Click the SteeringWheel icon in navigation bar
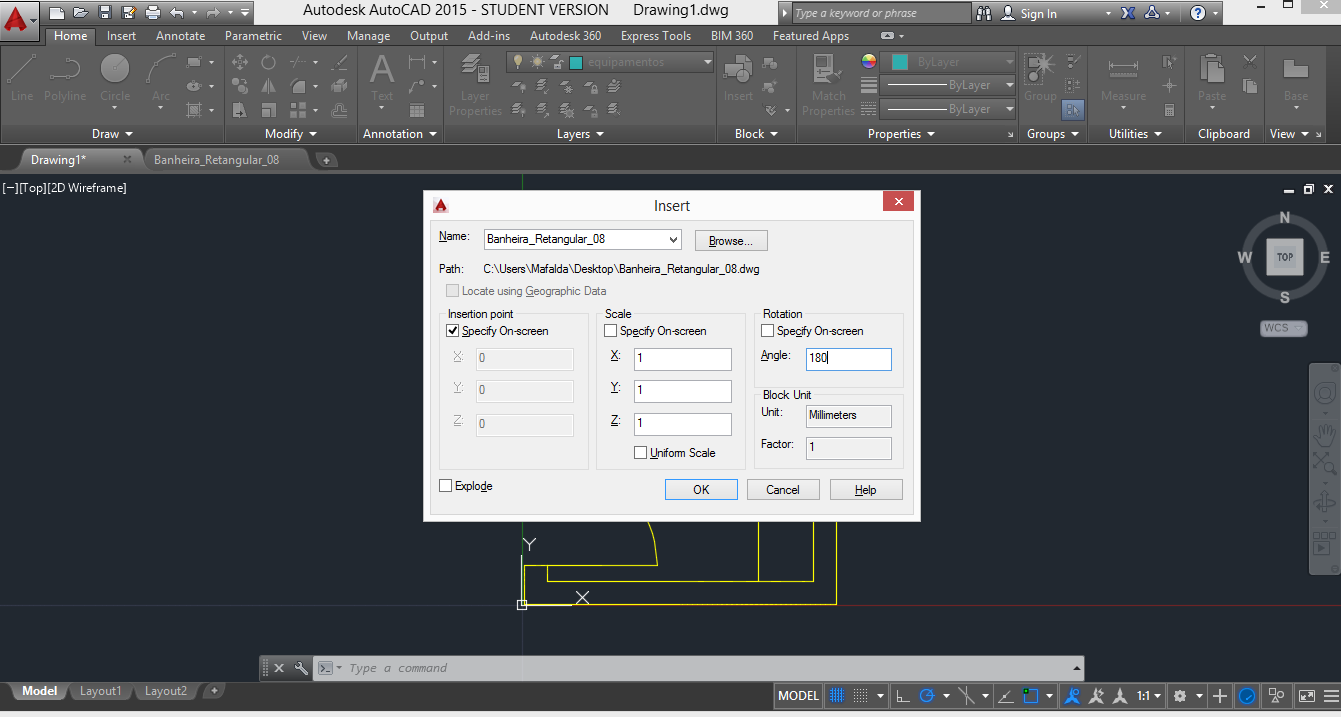This screenshot has height=717, width=1341. coord(1324,394)
